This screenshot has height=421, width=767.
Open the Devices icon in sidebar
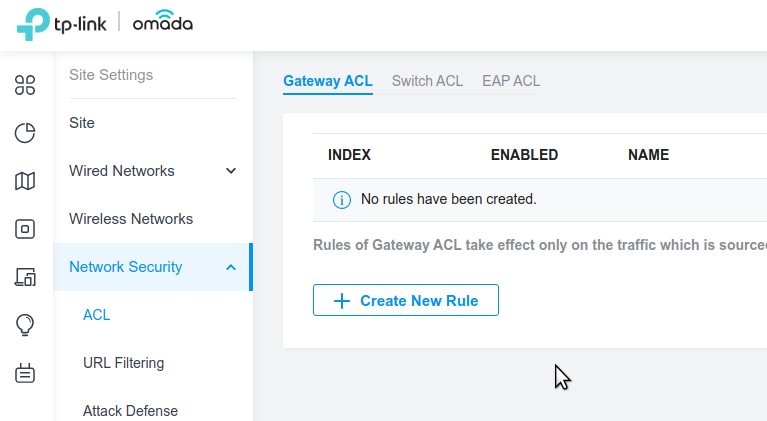25,229
